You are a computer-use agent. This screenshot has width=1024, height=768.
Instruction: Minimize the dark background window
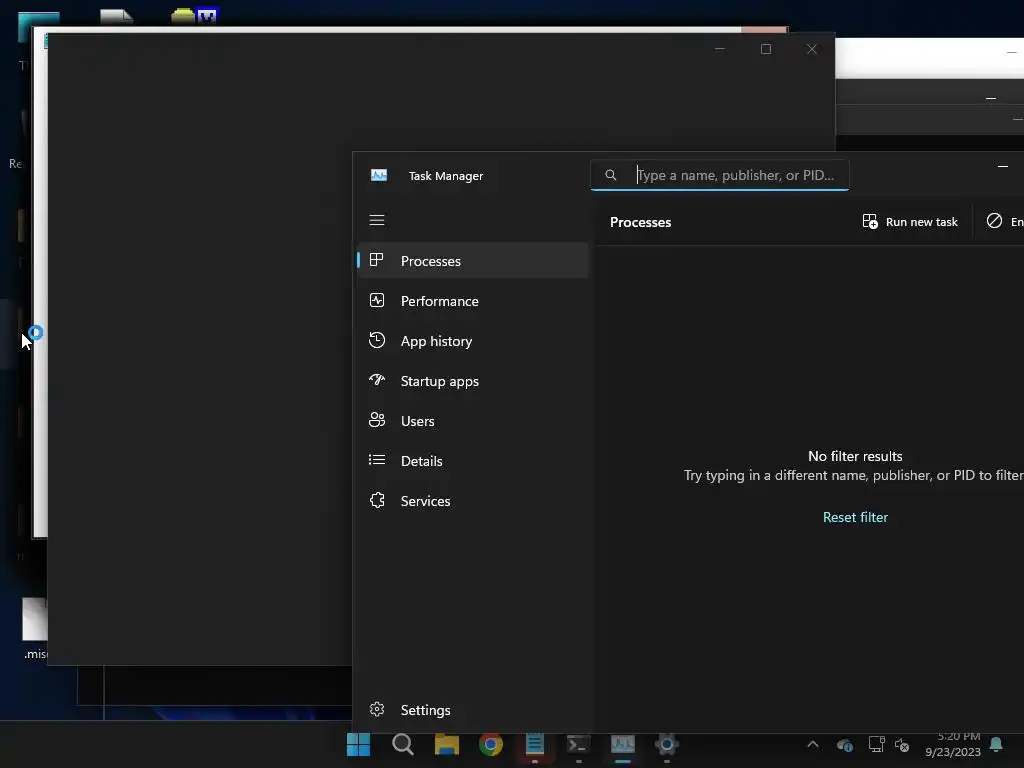tap(720, 49)
